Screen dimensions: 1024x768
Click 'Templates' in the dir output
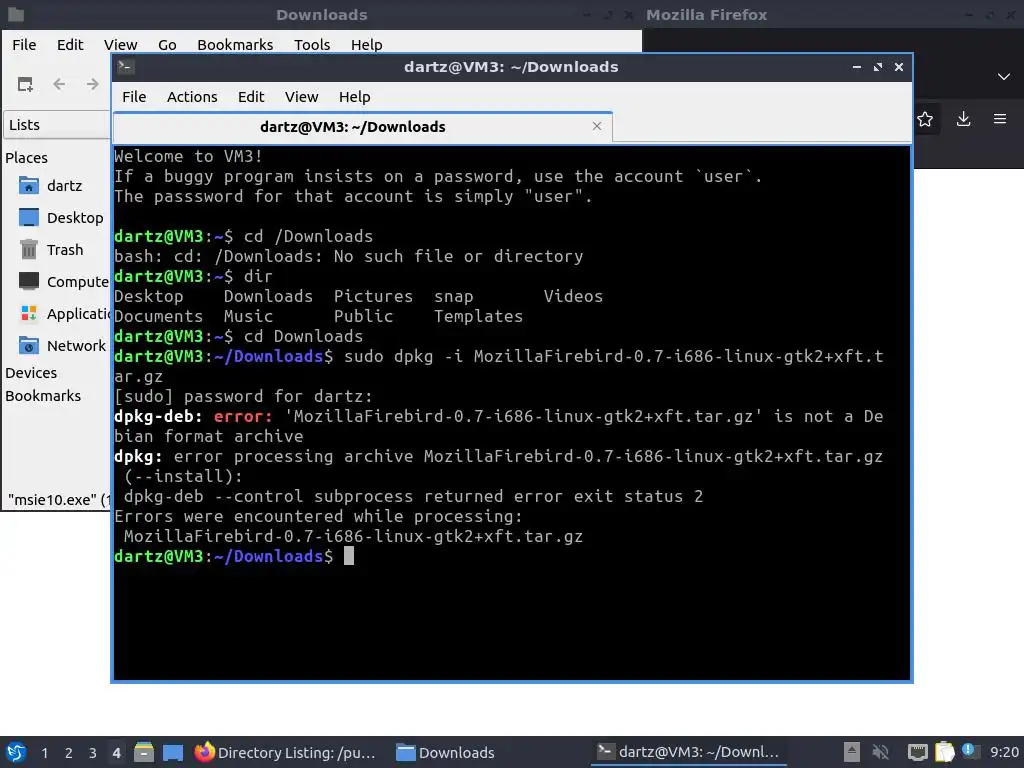coord(478,317)
